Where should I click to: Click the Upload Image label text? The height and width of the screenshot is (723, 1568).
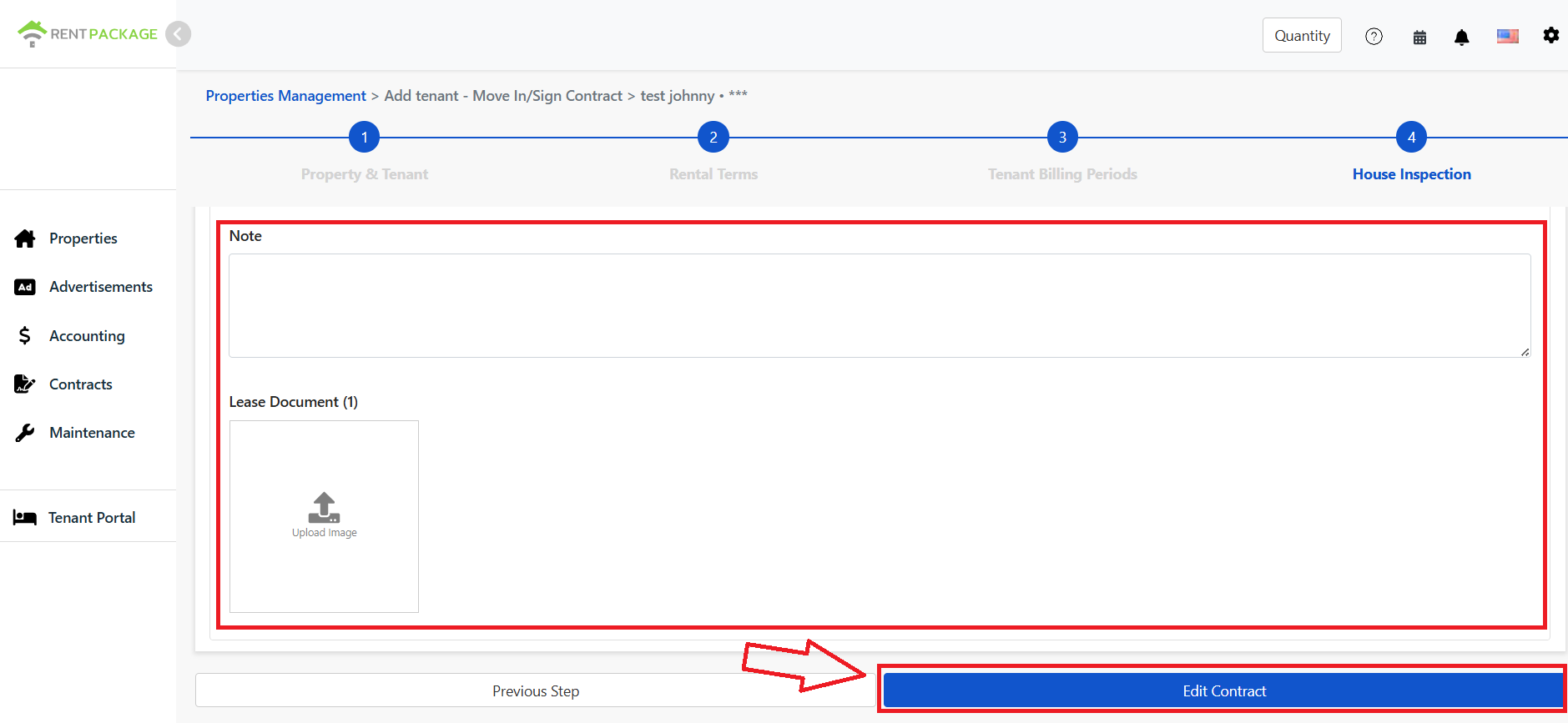pyautogui.click(x=325, y=533)
